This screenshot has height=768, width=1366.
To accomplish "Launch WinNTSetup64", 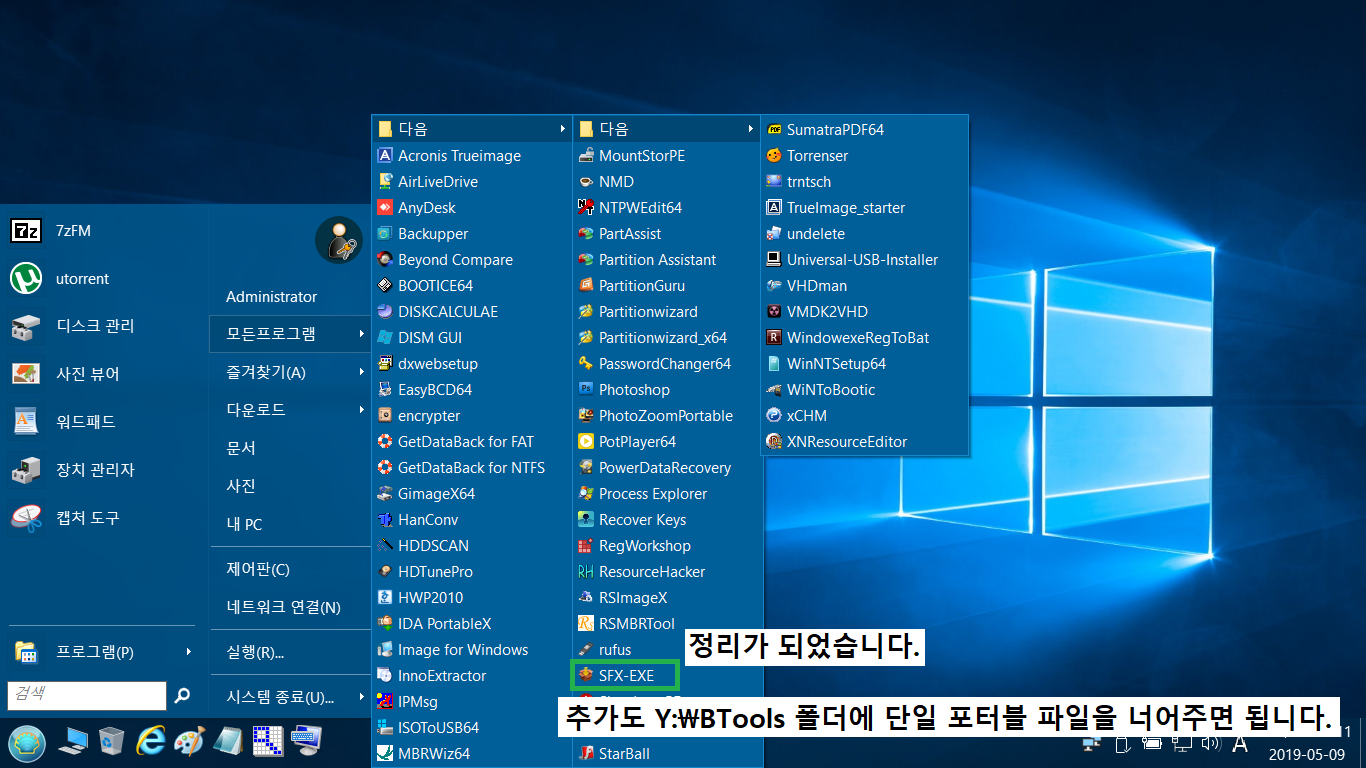I will point(864,364).
